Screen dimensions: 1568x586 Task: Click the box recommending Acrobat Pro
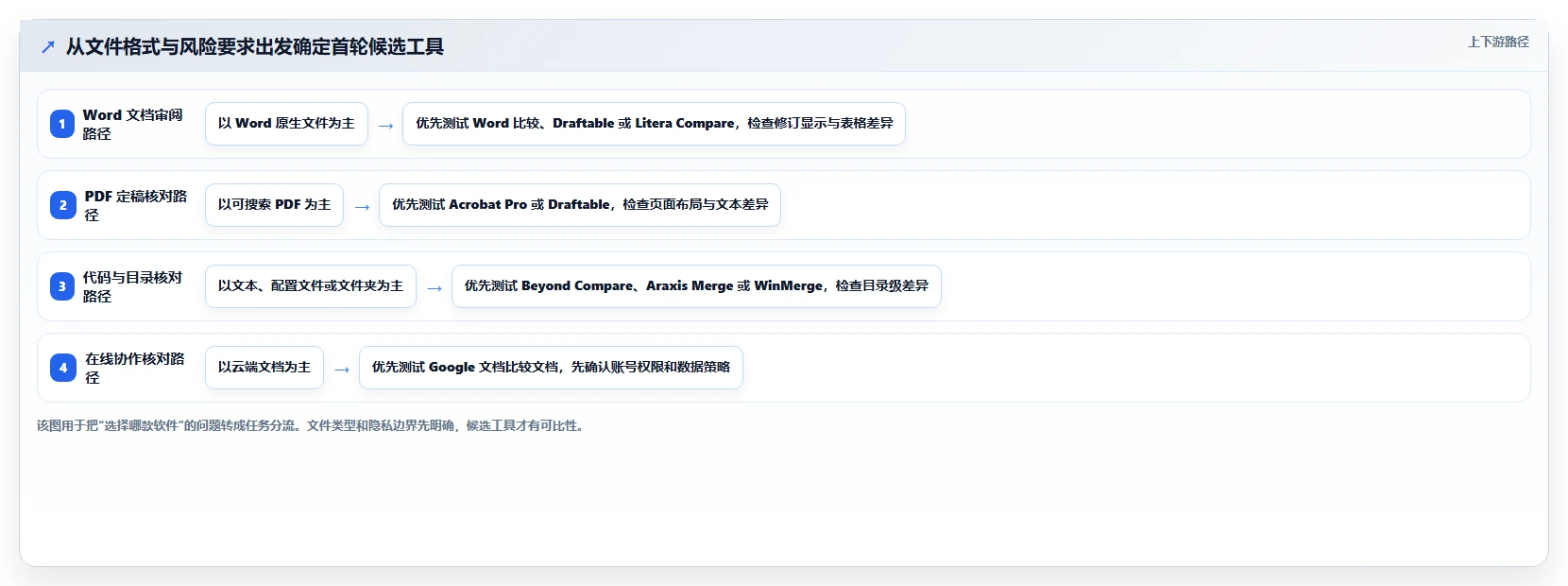click(x=580, y=205)
